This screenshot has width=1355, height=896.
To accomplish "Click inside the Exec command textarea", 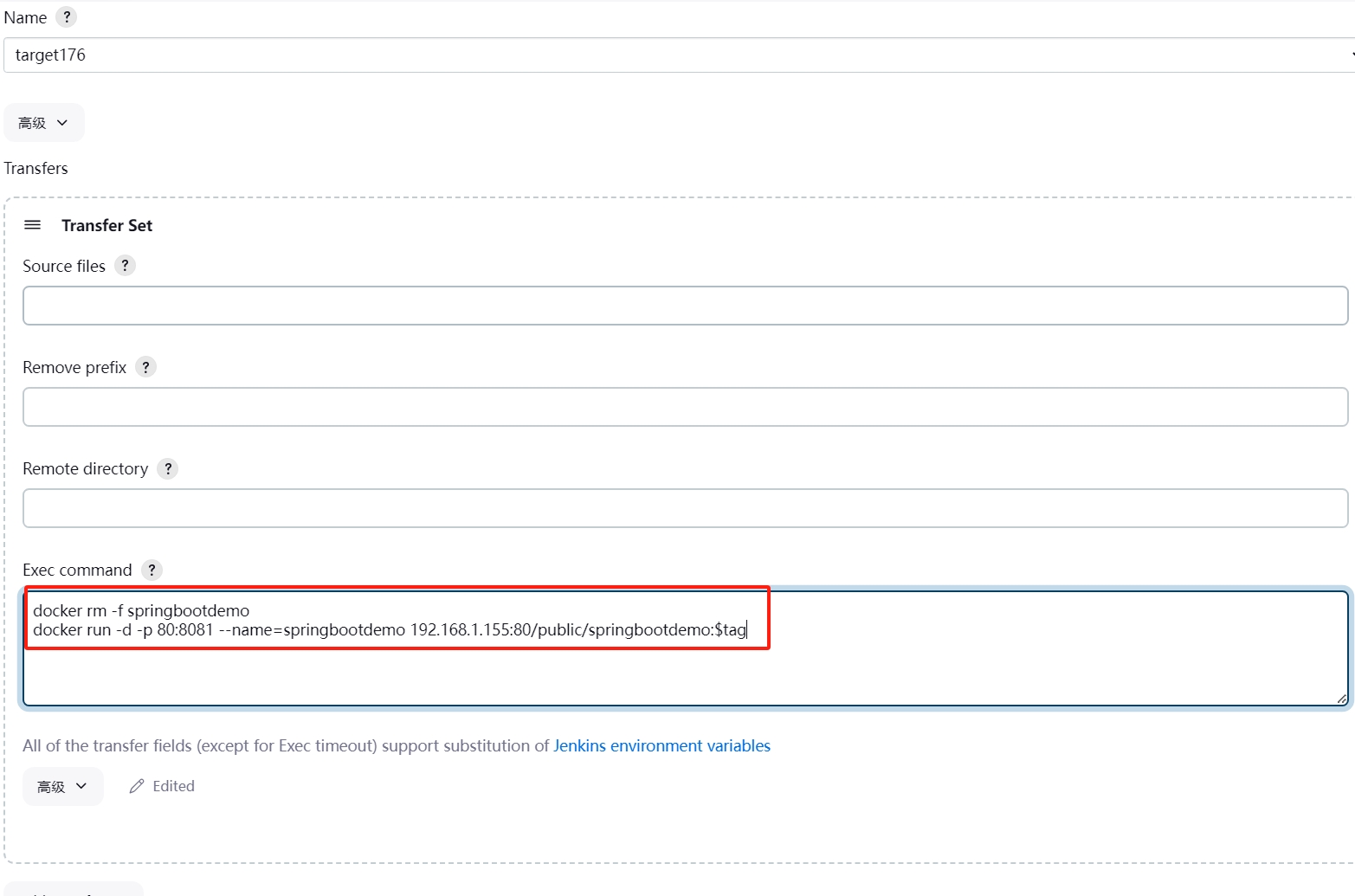I will coord(686,648).
